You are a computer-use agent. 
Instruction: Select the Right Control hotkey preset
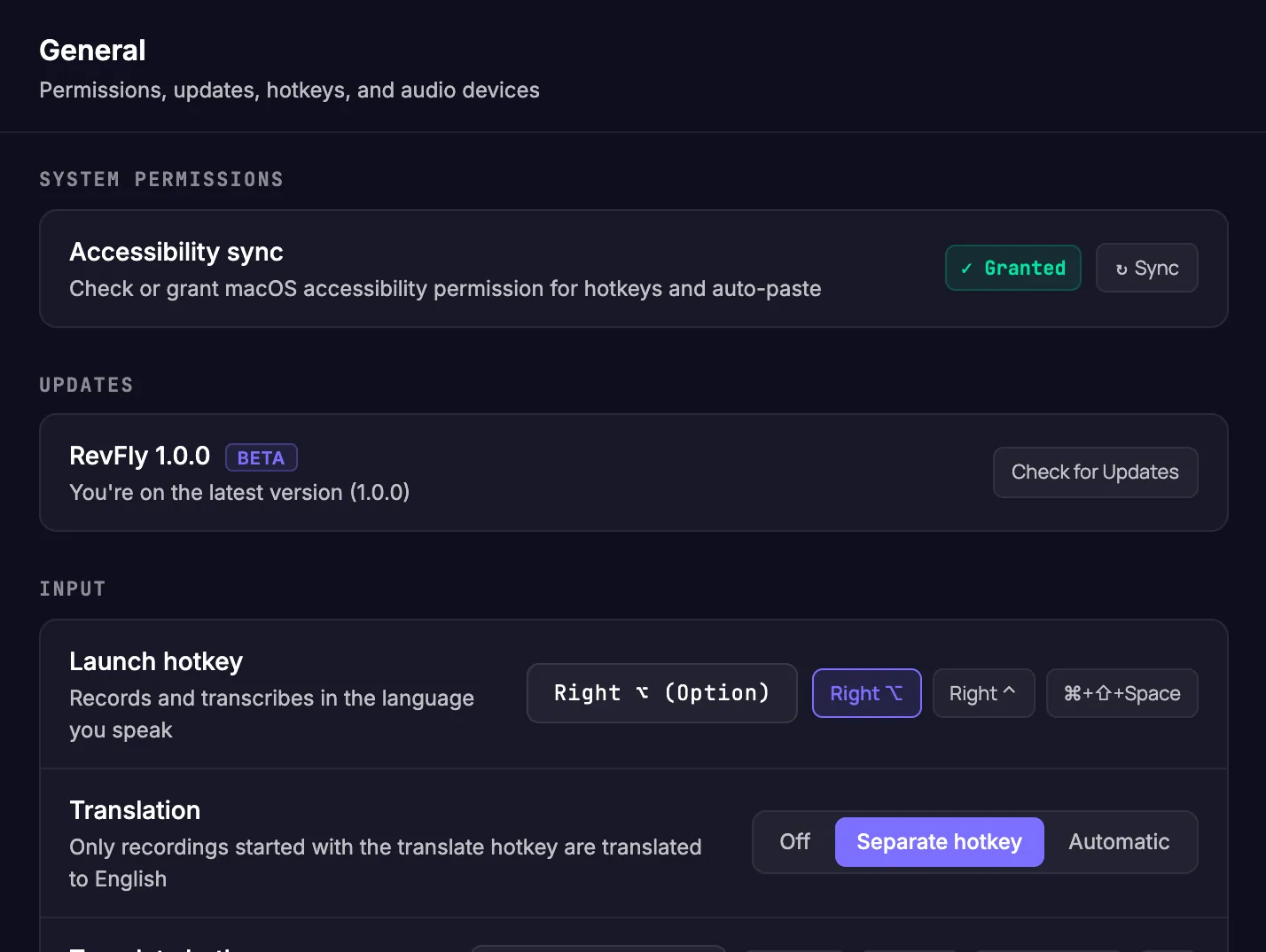(x=983, y=693)
